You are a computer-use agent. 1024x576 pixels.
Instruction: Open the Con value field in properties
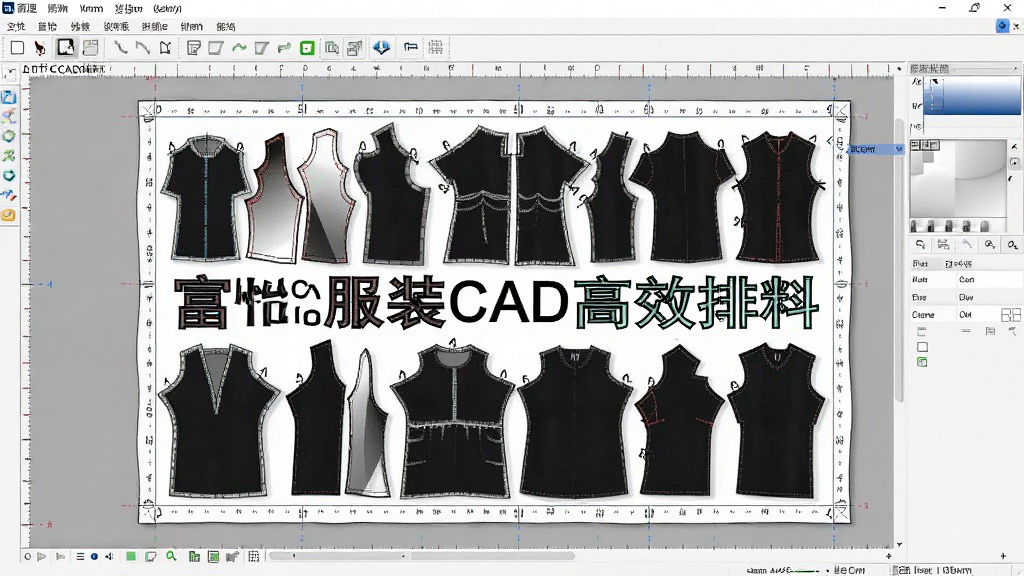point(989,280)
